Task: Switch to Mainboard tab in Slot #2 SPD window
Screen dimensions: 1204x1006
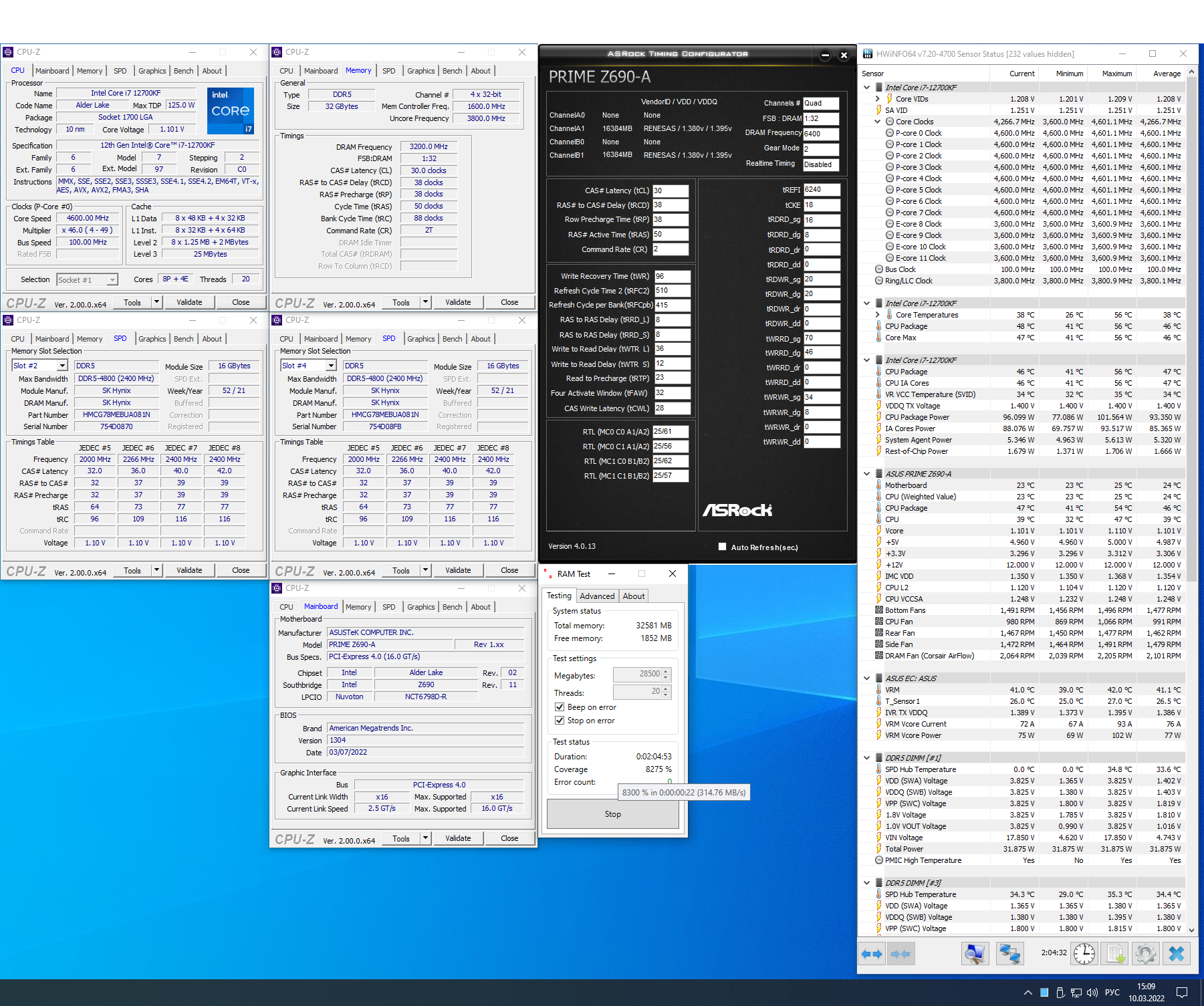Action: point(52,339)
